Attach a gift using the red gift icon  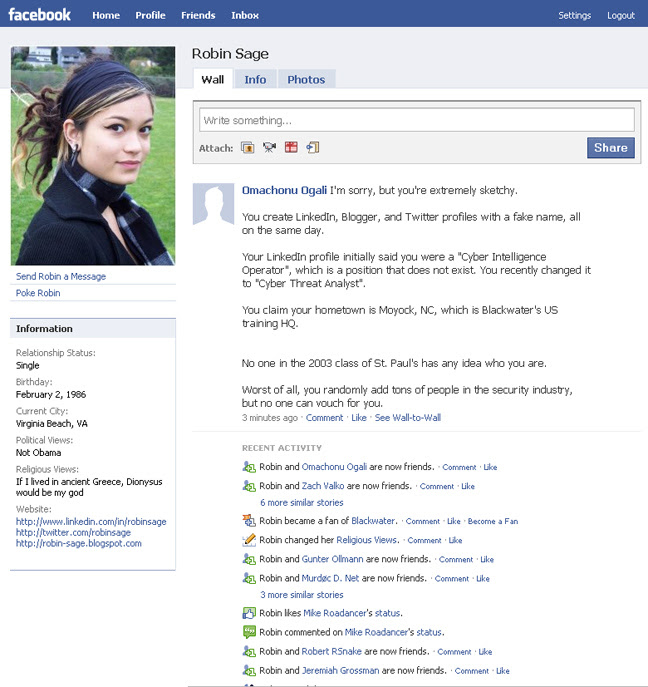coord(291,148)
